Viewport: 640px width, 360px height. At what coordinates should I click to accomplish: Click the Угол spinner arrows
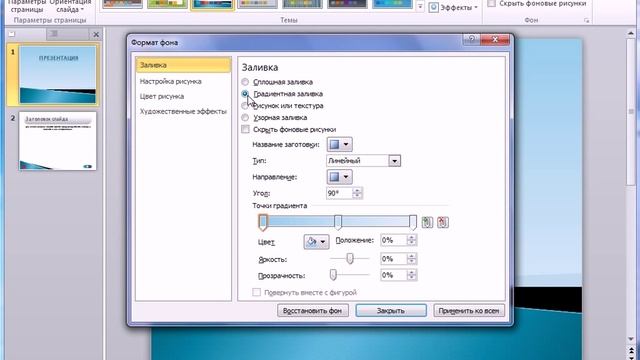click(357, 193)
